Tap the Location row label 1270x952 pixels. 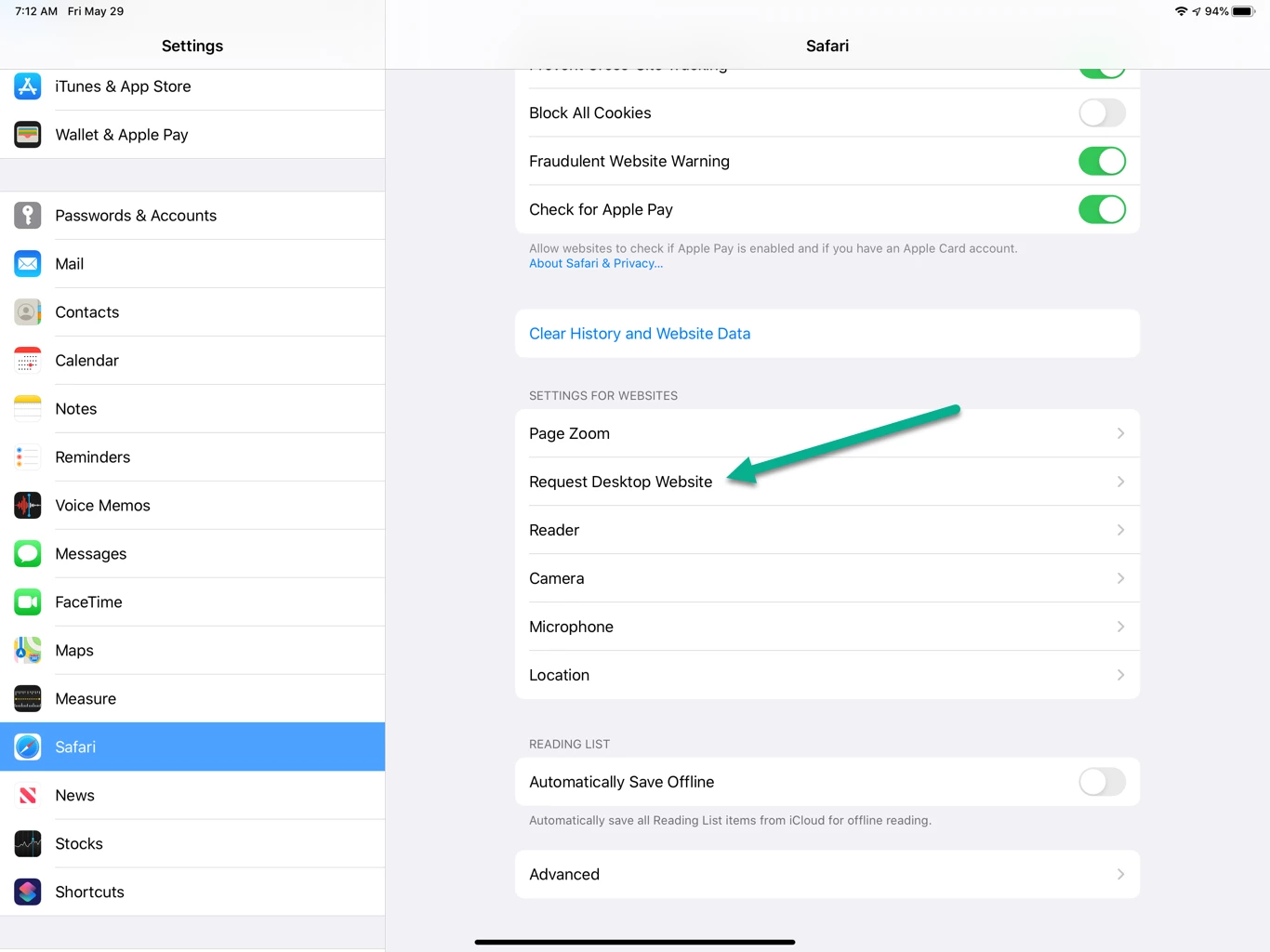559,675
